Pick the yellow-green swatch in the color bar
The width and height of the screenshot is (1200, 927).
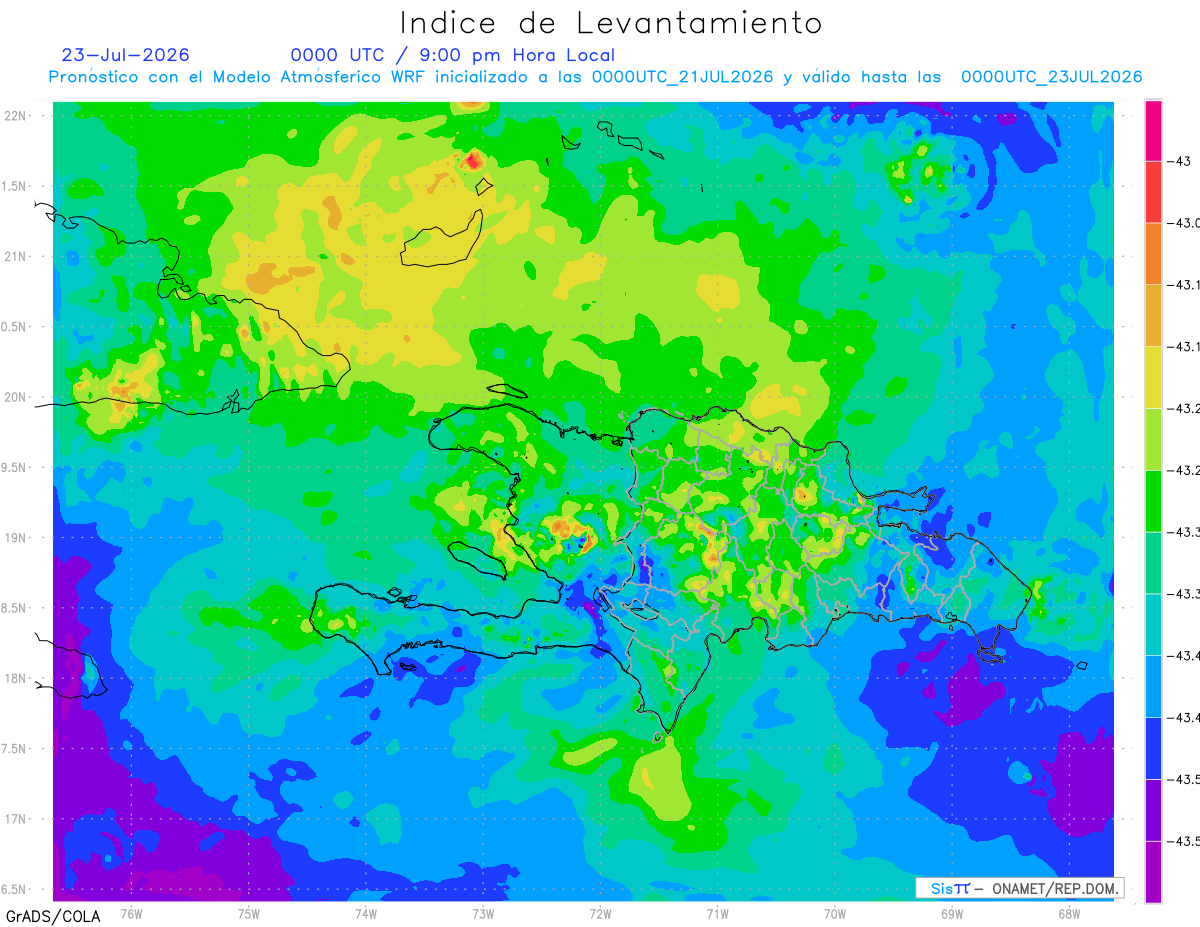point(1153,439)
